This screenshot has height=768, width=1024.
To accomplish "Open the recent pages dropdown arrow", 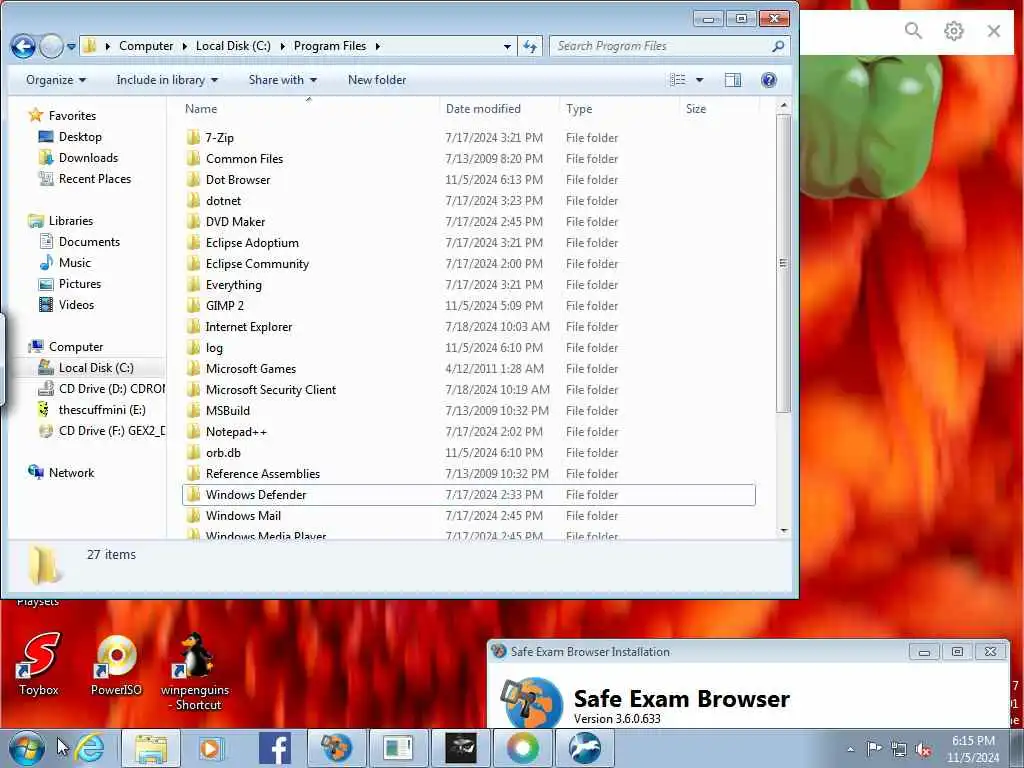I will click(71, 46).
